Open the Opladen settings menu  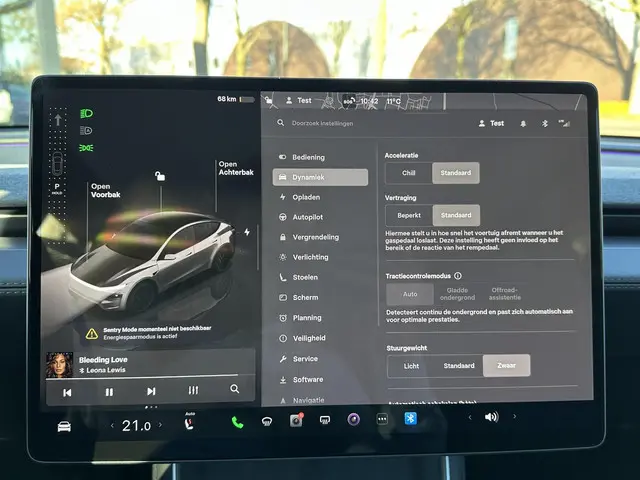pos(306,197)
